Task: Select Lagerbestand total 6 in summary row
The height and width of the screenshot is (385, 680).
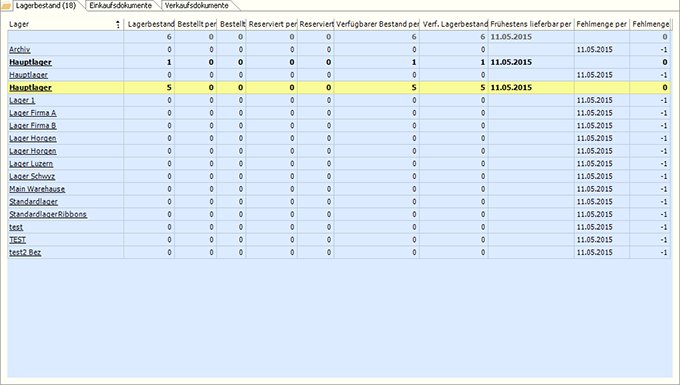Action: (x=169, y=37)
